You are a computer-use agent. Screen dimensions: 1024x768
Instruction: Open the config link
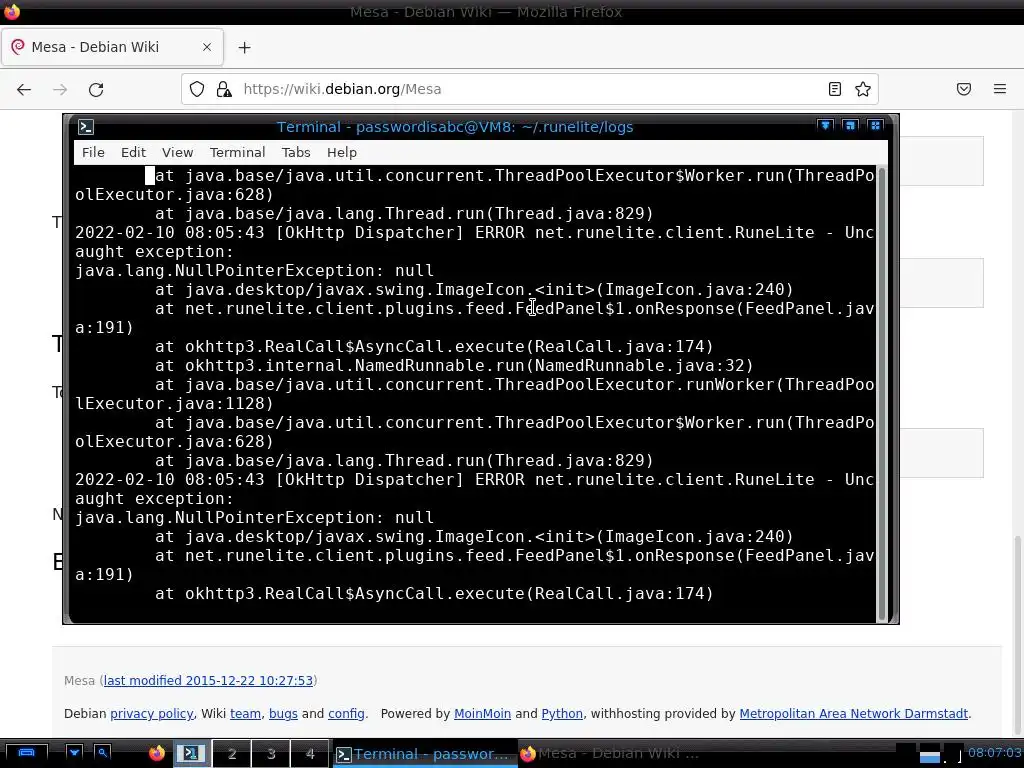[x=346, y=714]
